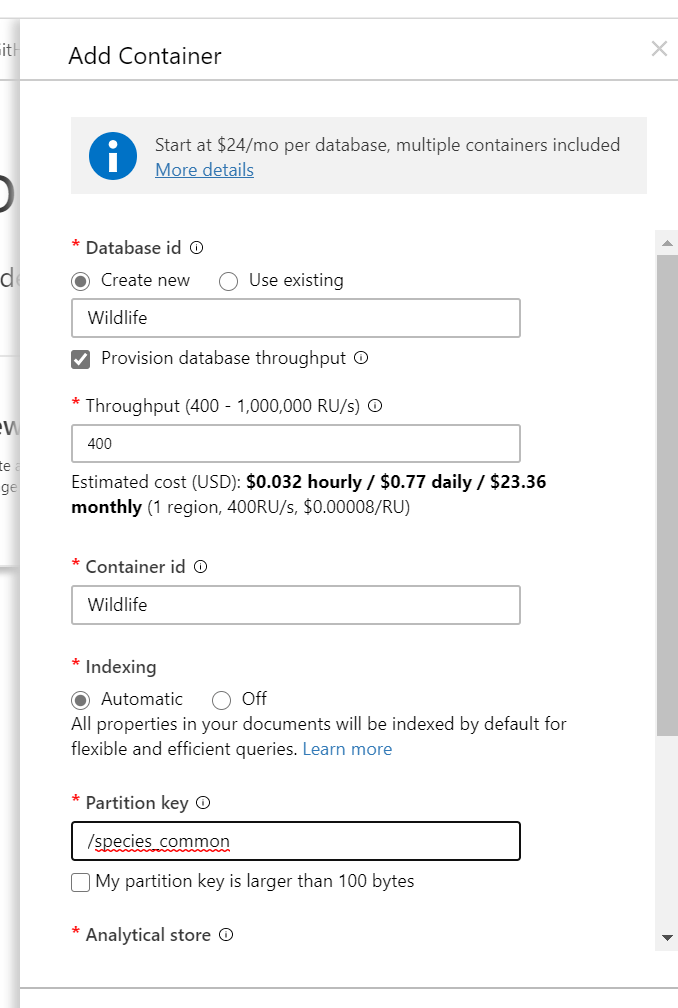678x1008 pixels.
Task: Set Indexing to Automatic
Action: (x=81, y=700)
